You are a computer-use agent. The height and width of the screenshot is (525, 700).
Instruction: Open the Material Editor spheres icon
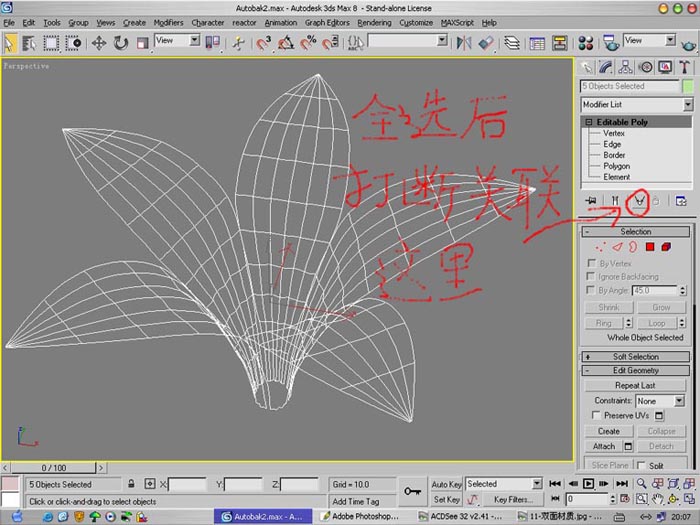pos(585,43)
